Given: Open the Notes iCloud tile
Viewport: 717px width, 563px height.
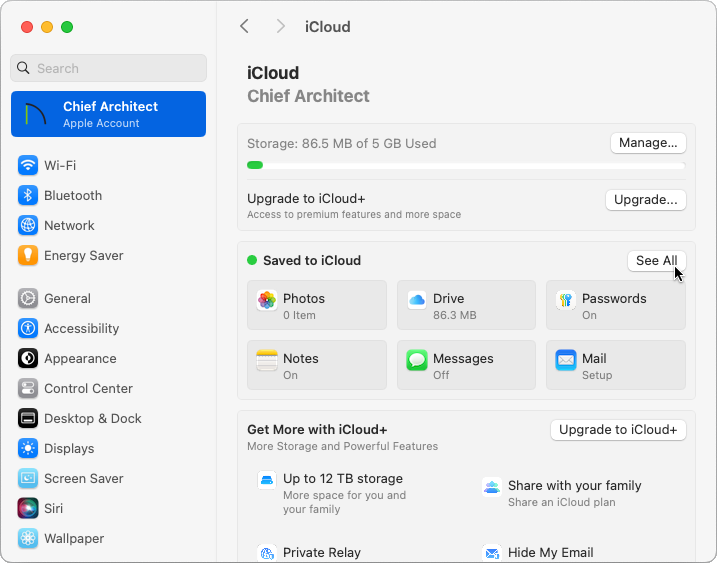Looking at the screenshot, I should (x=316, y=365).
